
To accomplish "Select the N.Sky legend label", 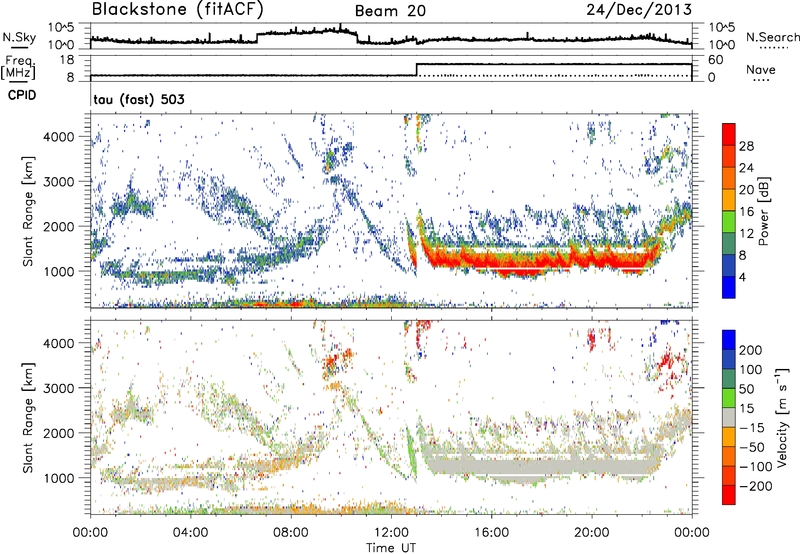I will pos(19,37).
